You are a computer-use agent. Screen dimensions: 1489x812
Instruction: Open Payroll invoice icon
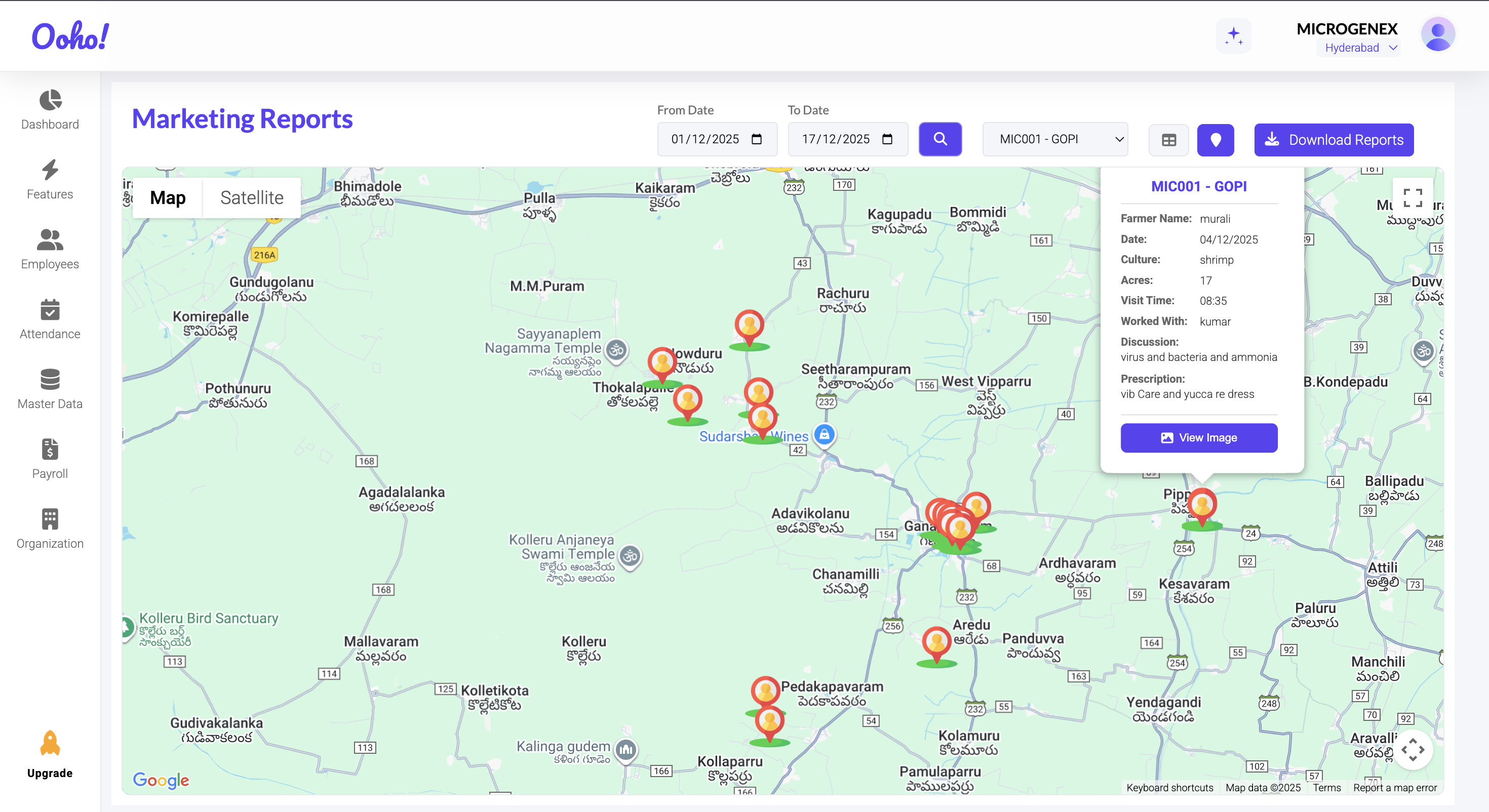pyautogui.click(x=50, y=450)
